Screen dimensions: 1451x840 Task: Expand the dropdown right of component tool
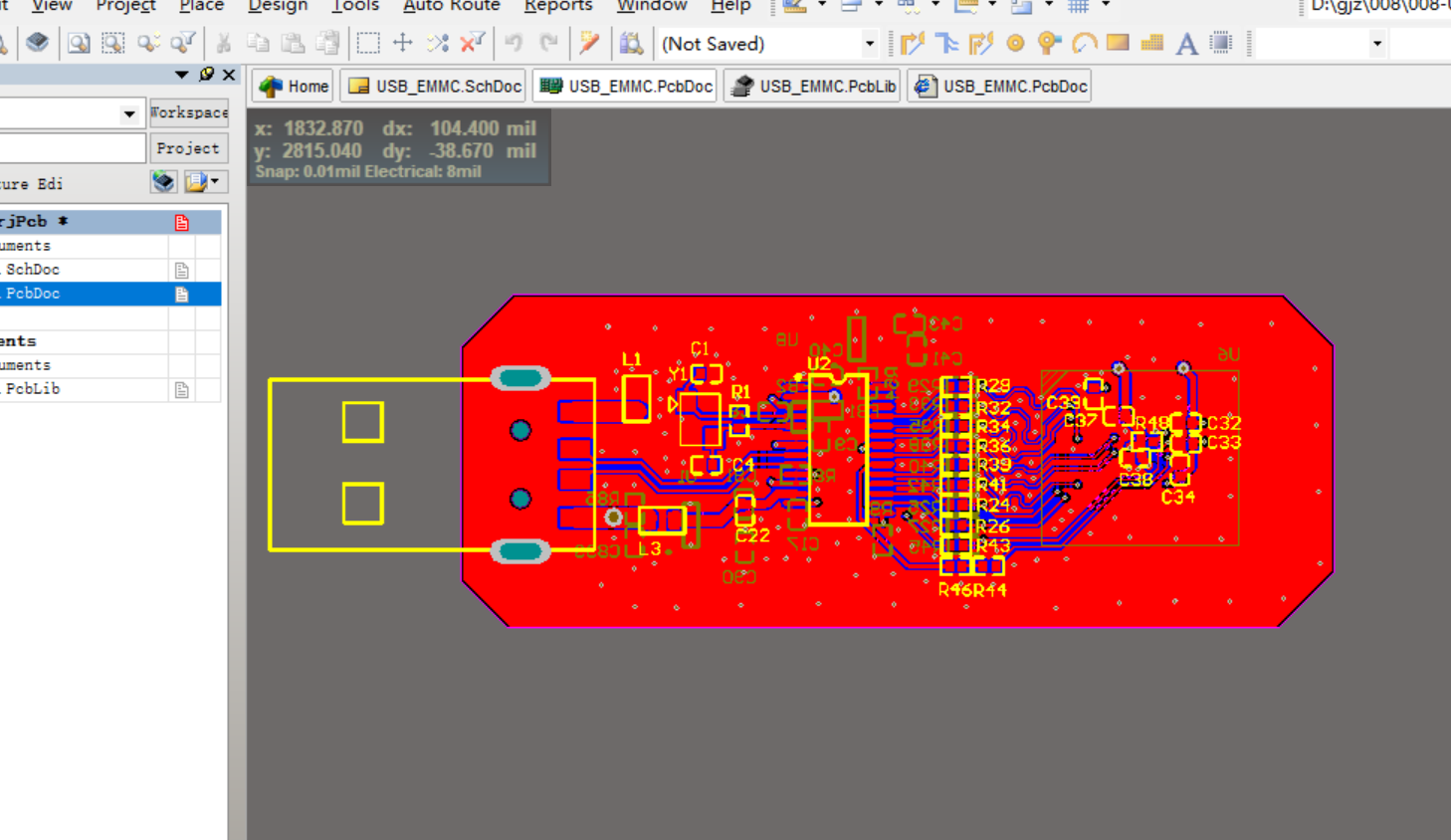1377,44
